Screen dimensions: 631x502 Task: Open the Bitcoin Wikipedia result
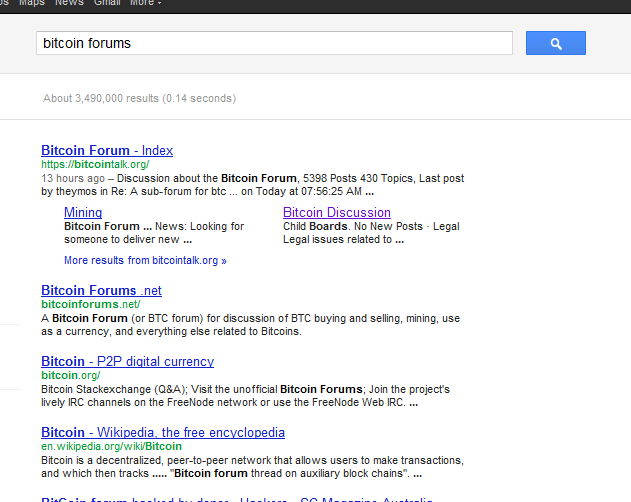[x=163, y=432]
